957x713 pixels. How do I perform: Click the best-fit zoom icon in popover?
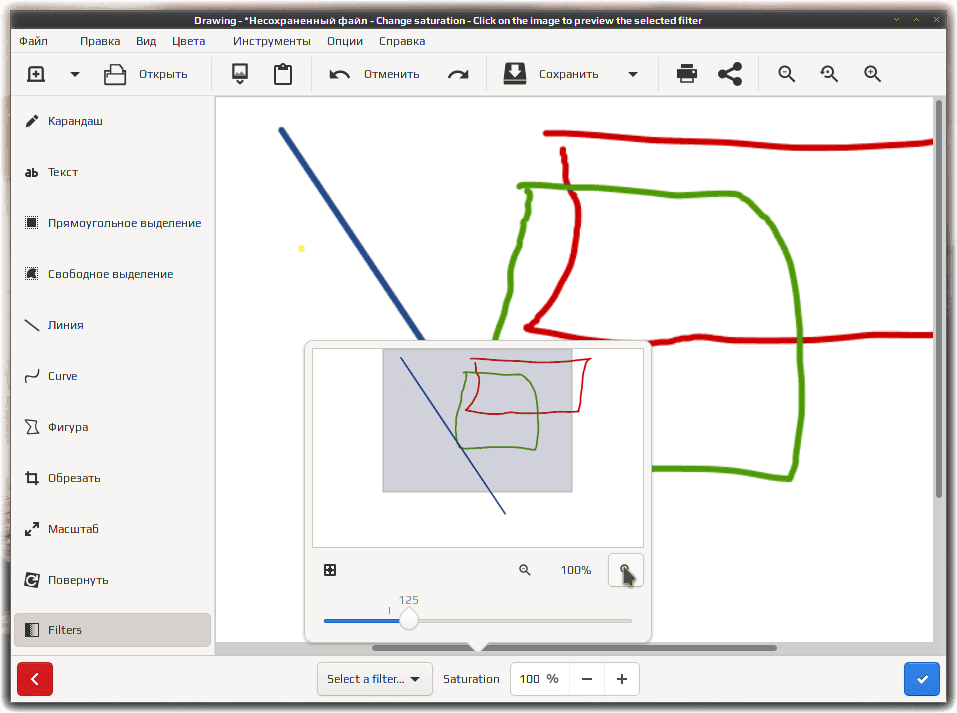coord(330,570)
